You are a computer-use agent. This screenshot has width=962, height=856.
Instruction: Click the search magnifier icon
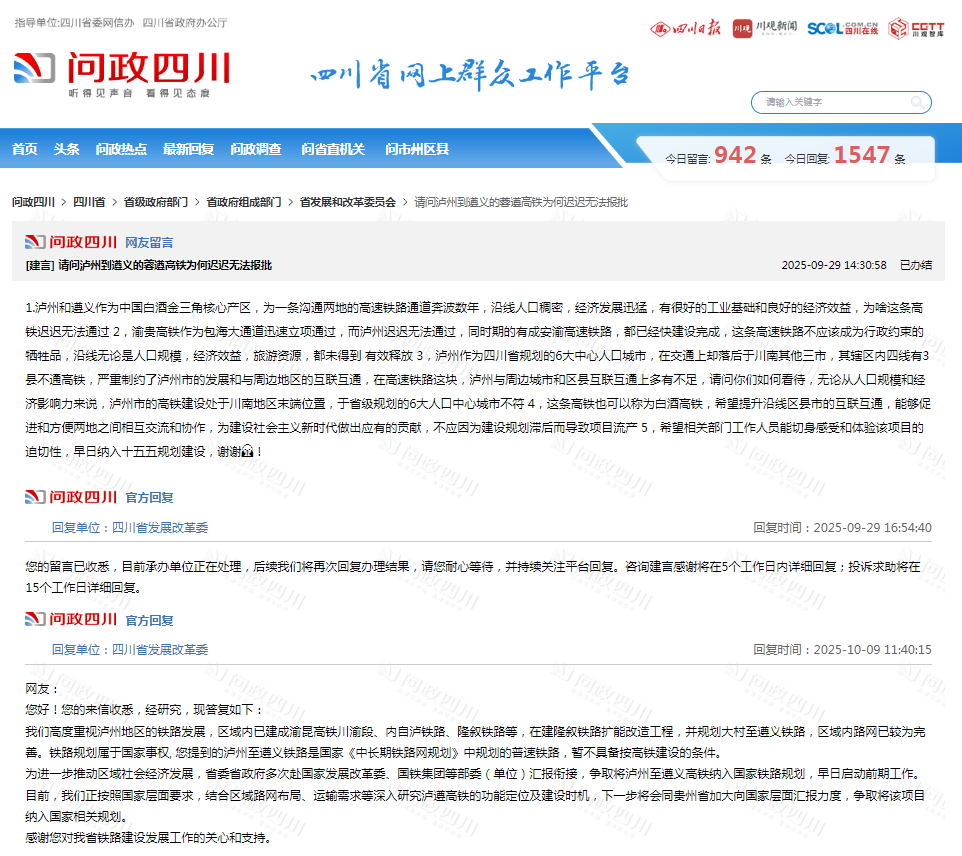click(916, 102)
